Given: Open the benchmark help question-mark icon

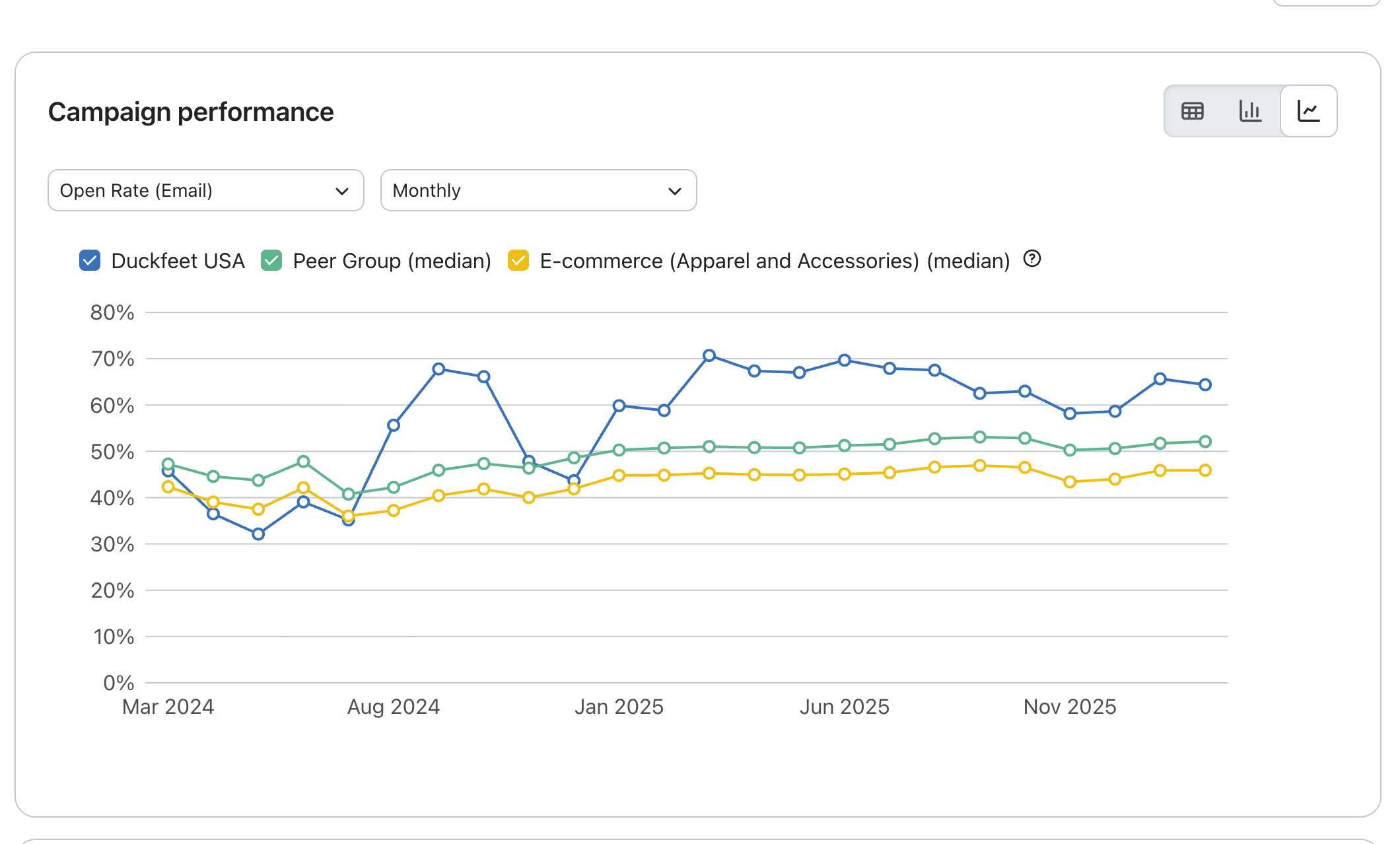Looking at the screenshot, I should [1032, 259].
